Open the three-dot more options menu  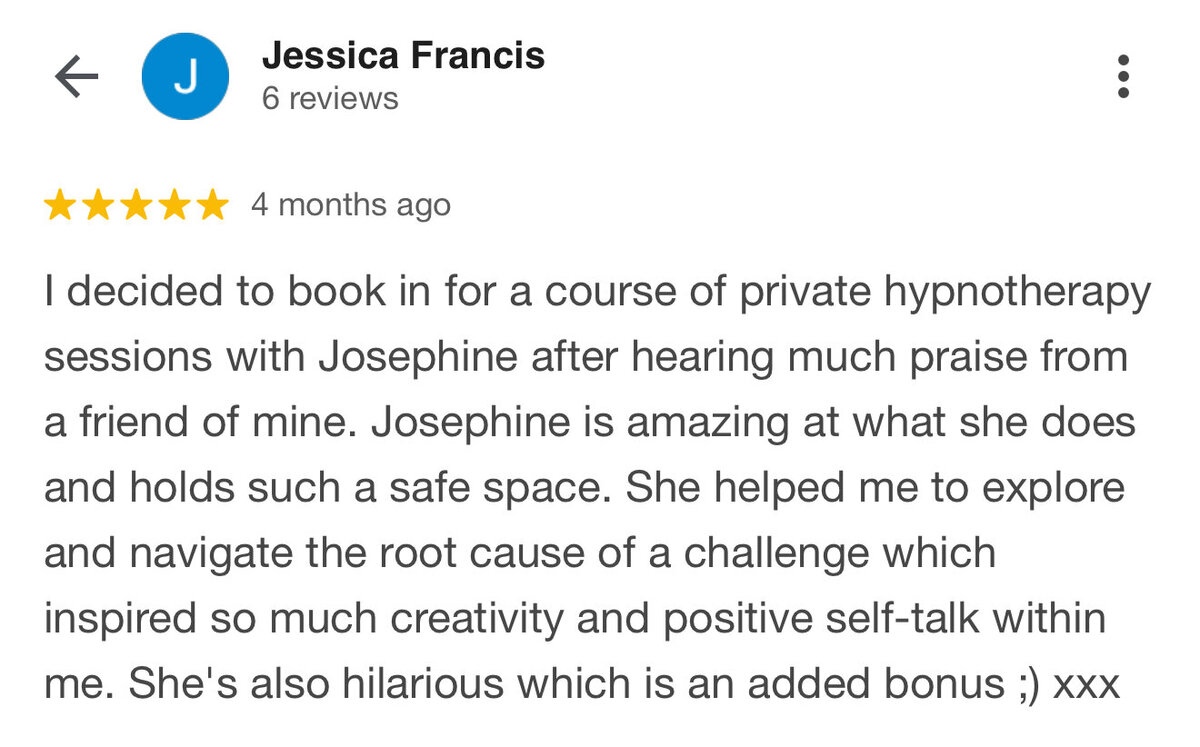(1123, 77)
